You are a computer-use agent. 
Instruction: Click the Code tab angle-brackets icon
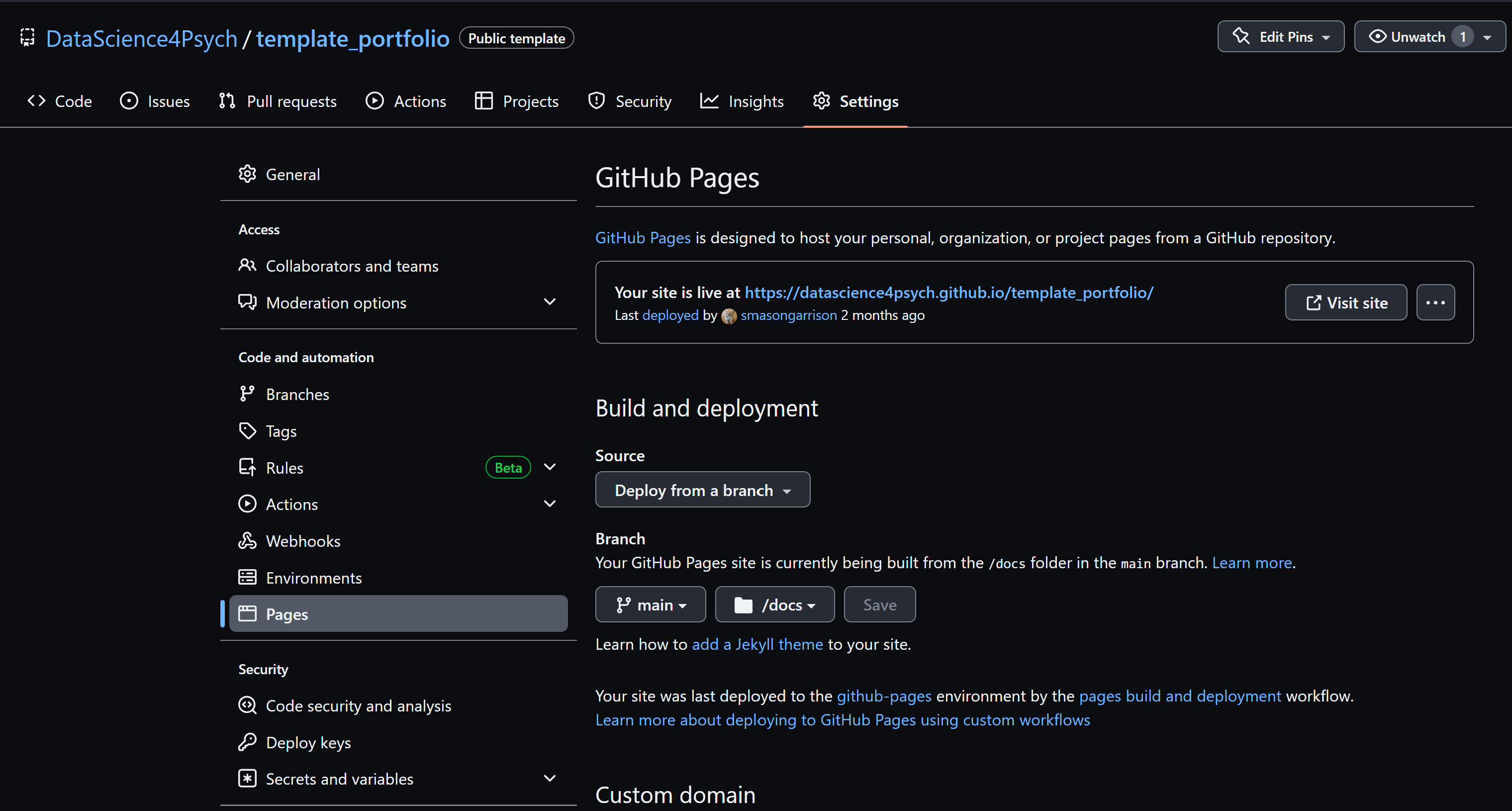(x=36, y=101)
